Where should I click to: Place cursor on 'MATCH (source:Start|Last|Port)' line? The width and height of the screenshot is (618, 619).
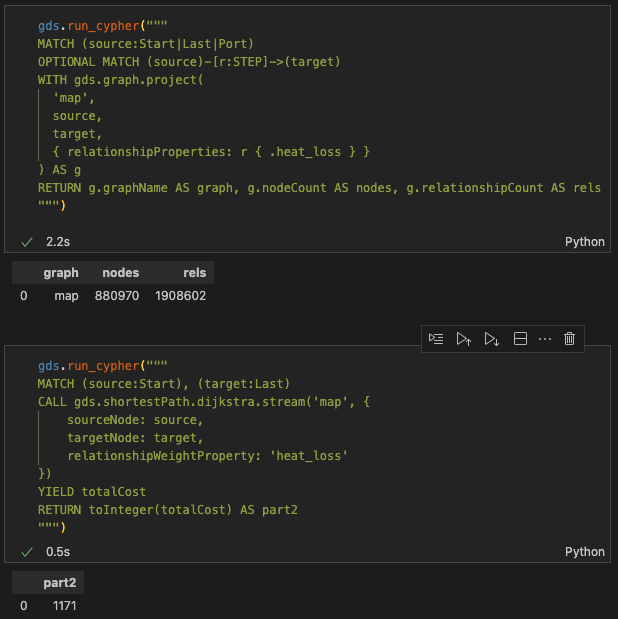pyautogui.click(x=146, y=44)
